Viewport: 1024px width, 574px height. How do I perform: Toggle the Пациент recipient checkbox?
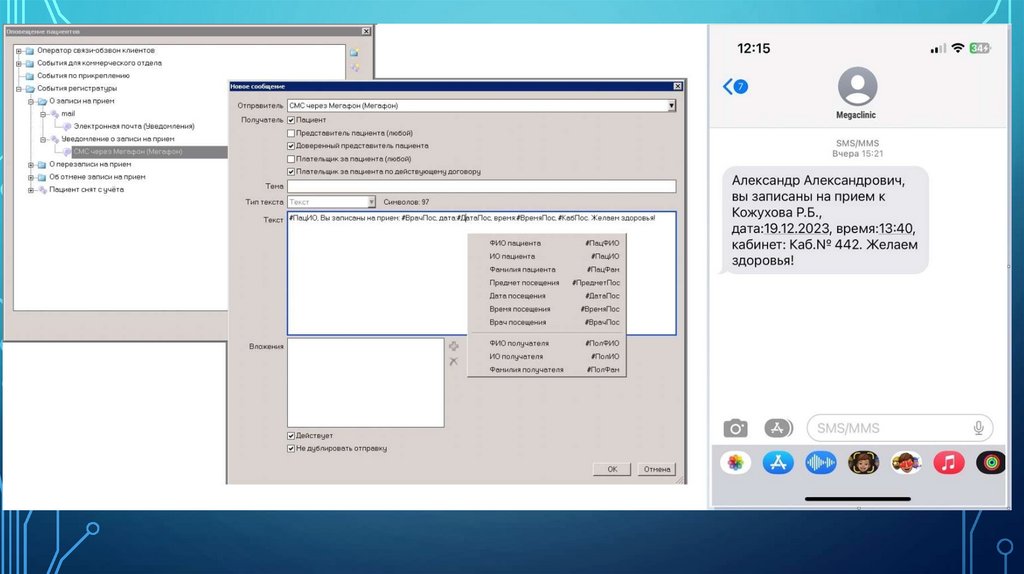click(291, 120)
